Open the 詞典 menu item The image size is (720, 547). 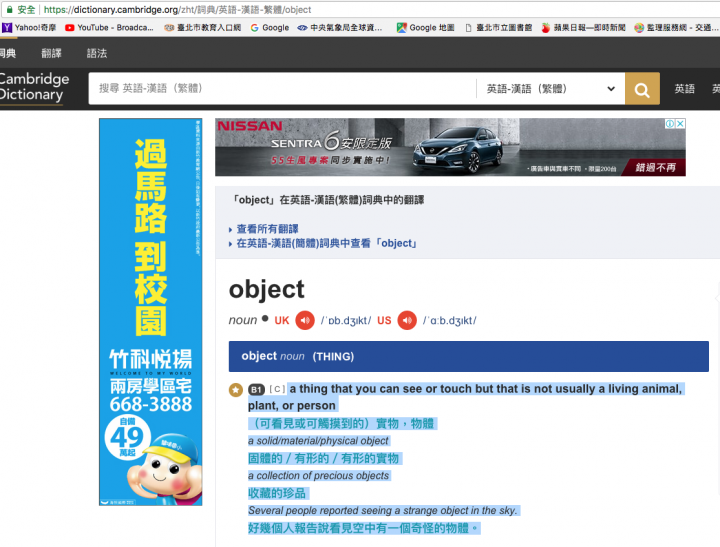[8, 53]
